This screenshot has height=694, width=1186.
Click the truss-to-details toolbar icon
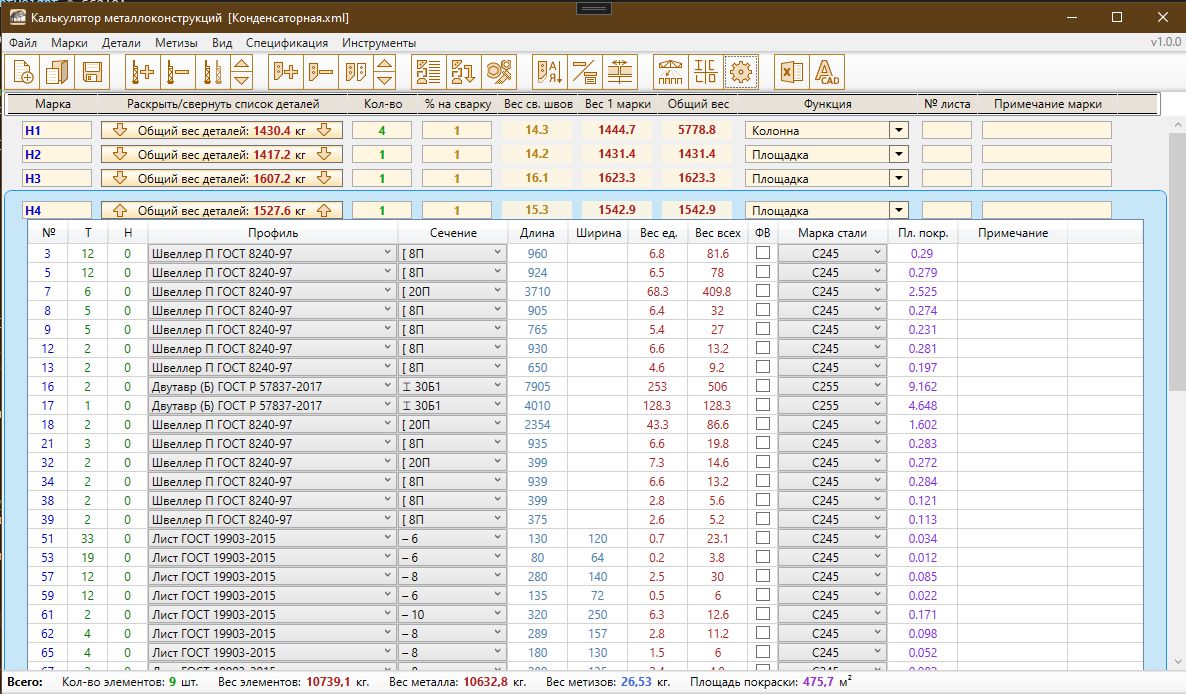(x=671, y=73)
